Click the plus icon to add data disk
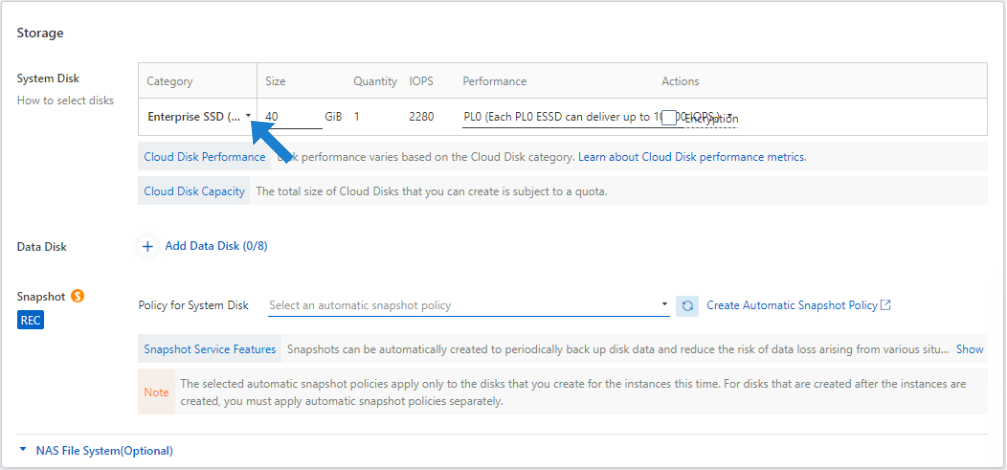Image resolution: width=1007 pixels, height=470 pixels. 148,246
